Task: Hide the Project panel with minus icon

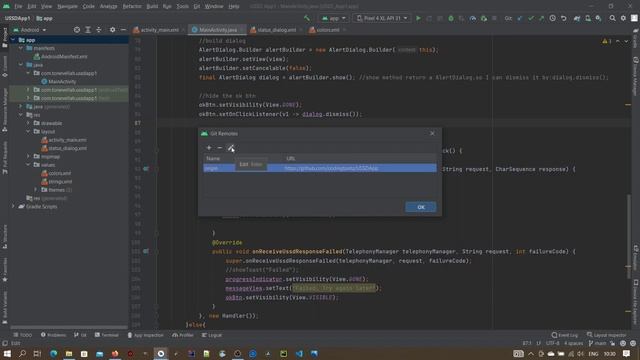Action: [123, 30]
